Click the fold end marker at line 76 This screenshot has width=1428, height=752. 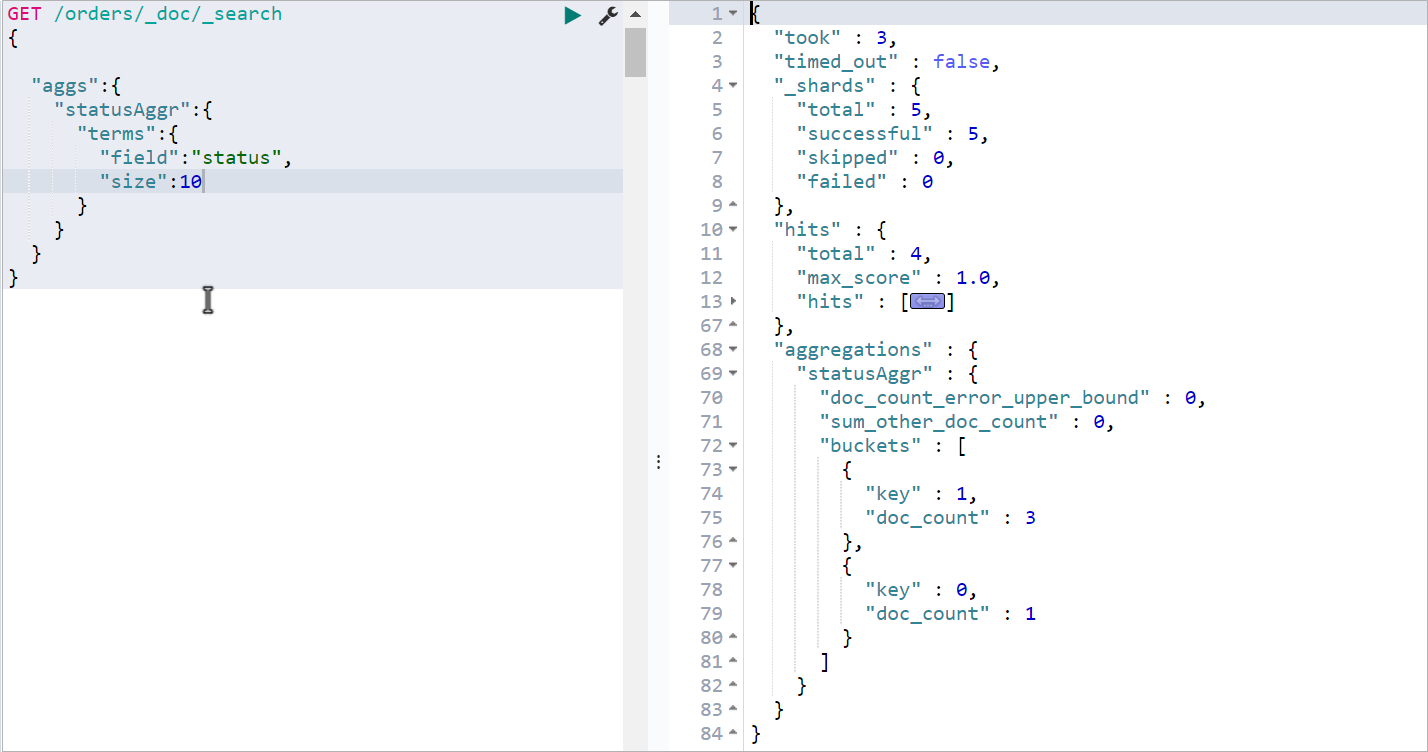pyautogui.click(x=733, y=542)
